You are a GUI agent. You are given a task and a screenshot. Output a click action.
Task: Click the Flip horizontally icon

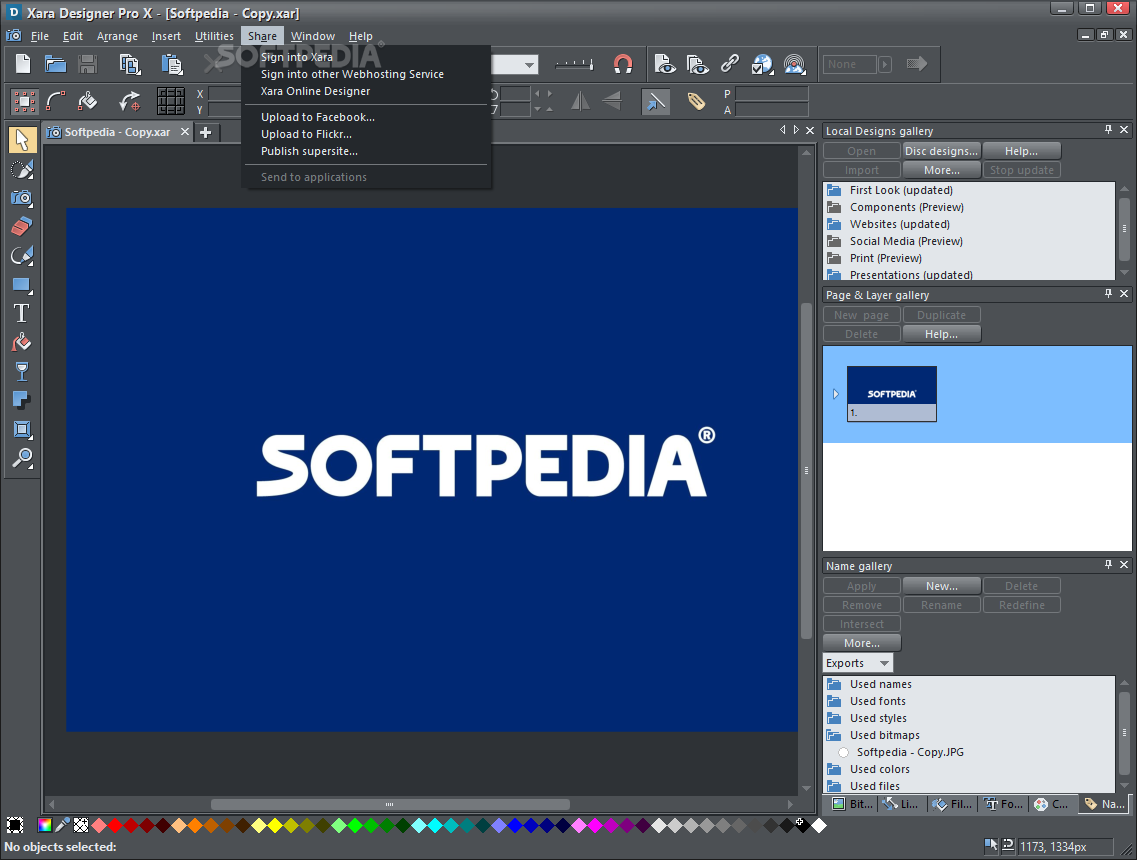[580, 101]
